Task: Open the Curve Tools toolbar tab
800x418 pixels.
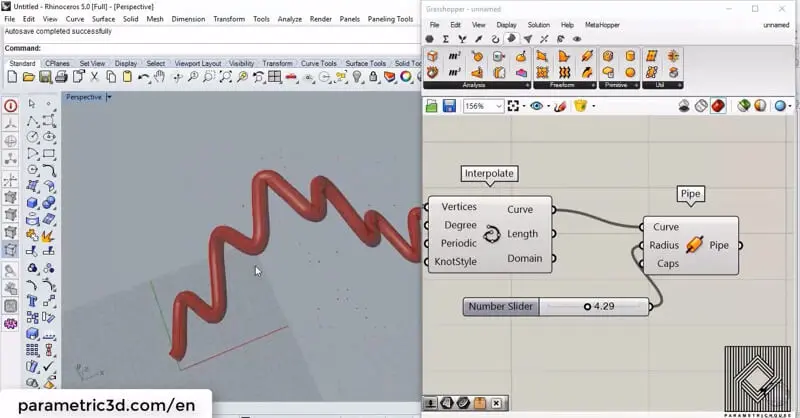Action: point(320,63)
